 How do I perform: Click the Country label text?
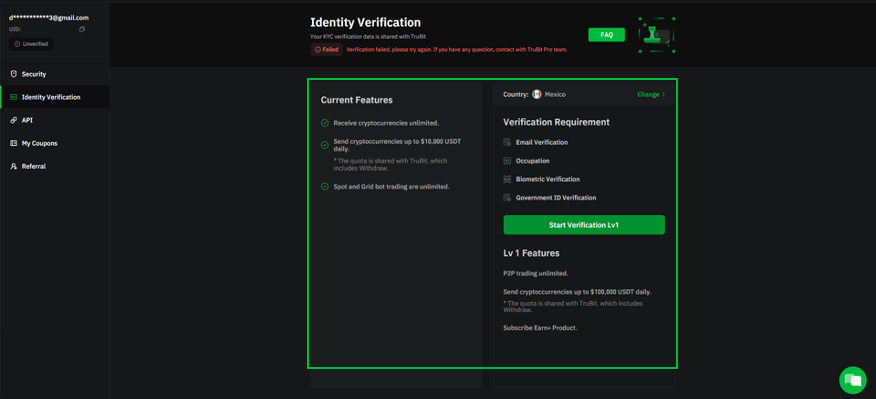coord(516,94)
